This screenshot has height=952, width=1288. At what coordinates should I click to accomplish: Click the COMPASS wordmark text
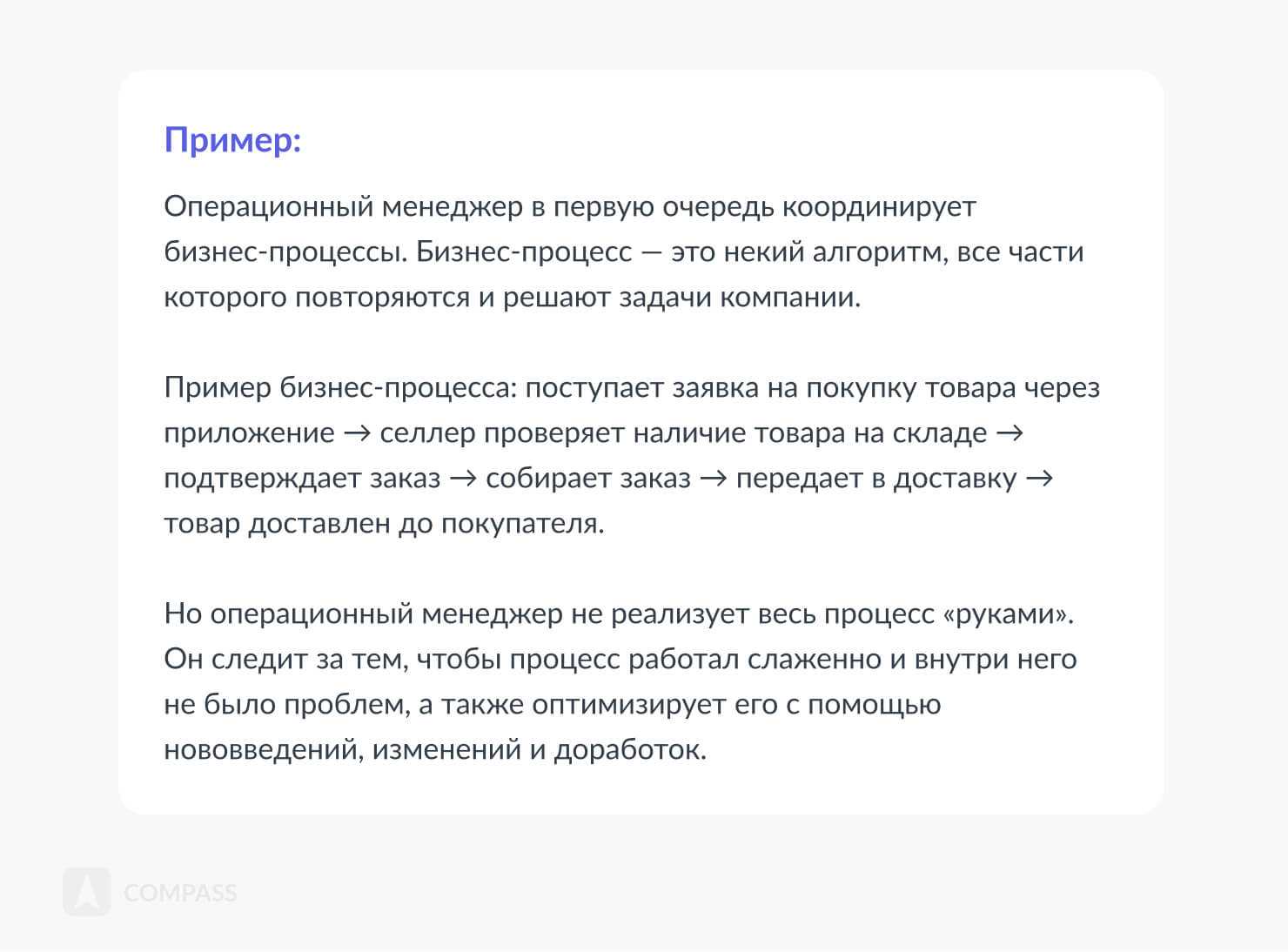tap(180, 893)
